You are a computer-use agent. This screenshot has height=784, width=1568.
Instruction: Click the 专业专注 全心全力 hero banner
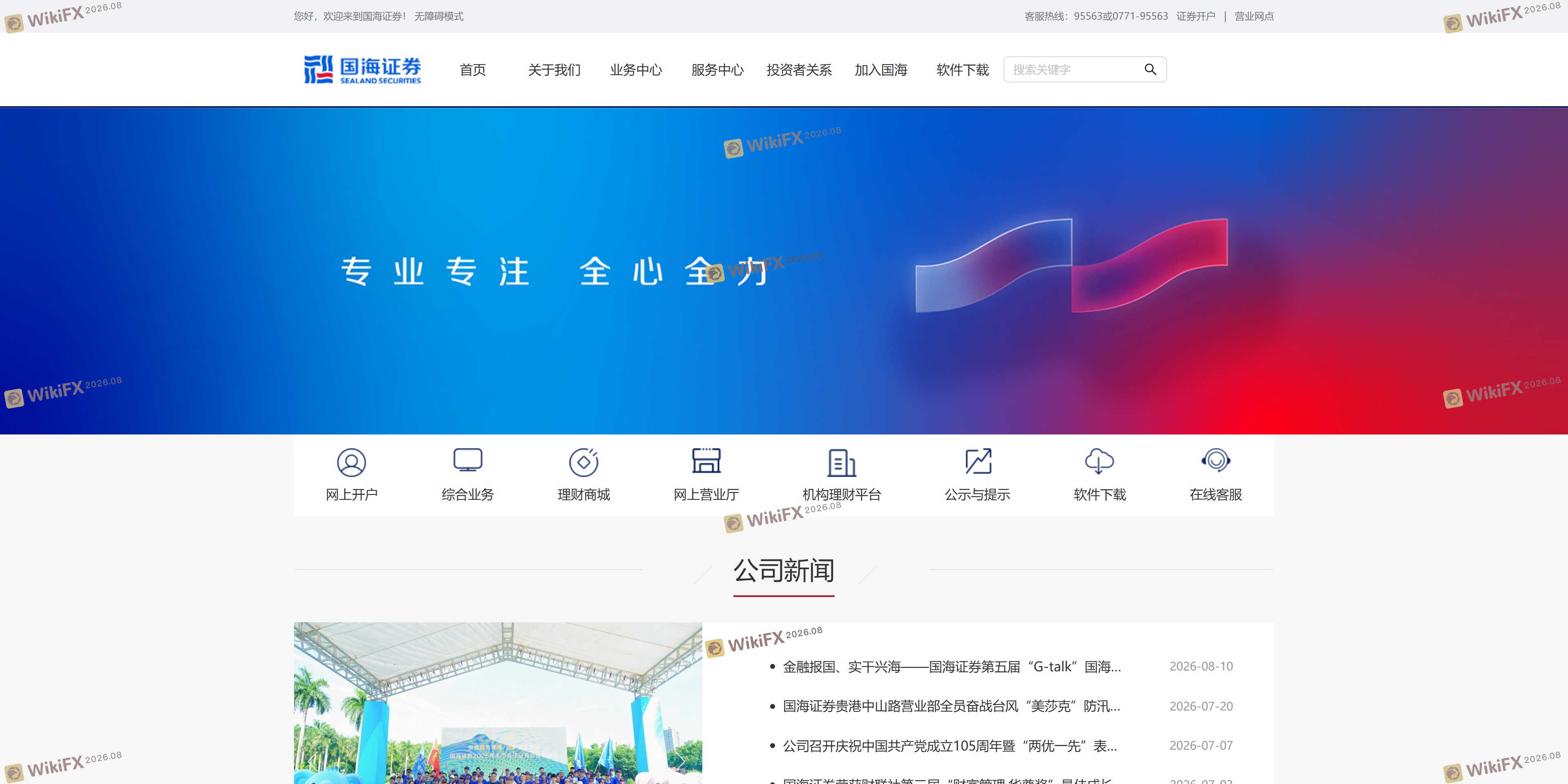(x=784, y=272)
